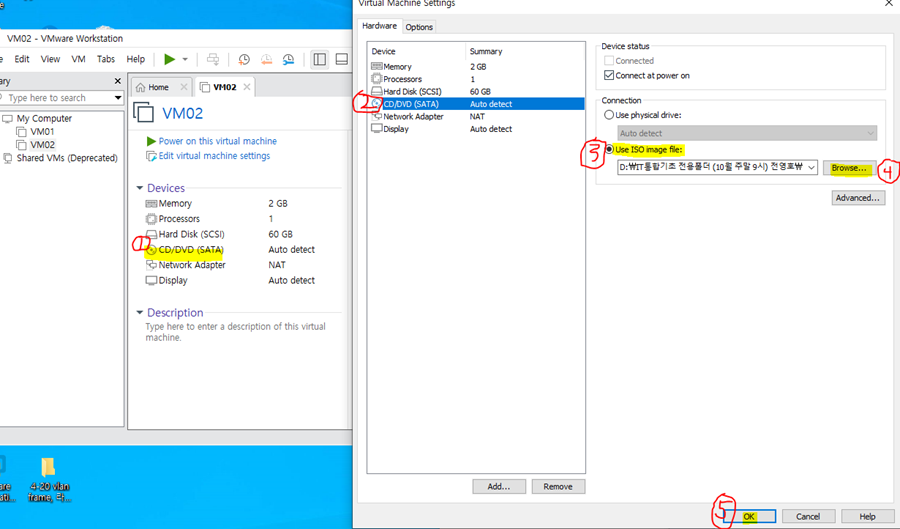Click Cancel in settings dialog

[x=808, y=516]
